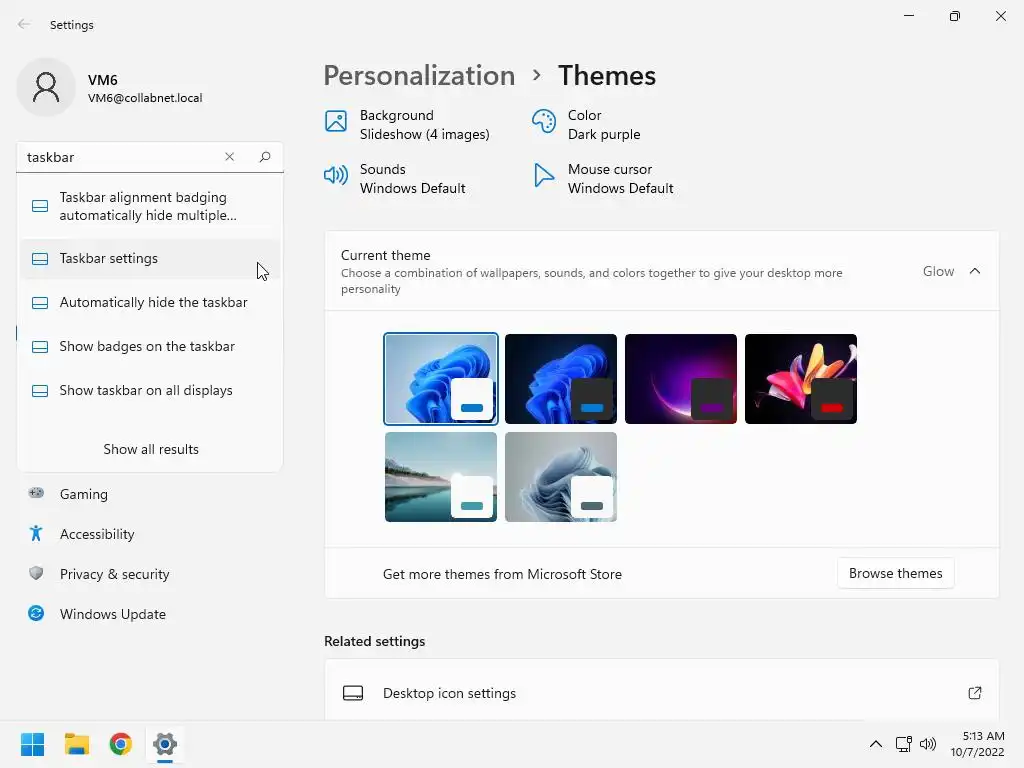Image resolution: width=1024 pixels, height=768 pixels.
Task: Click the Background picture icon
Action: 336,121
